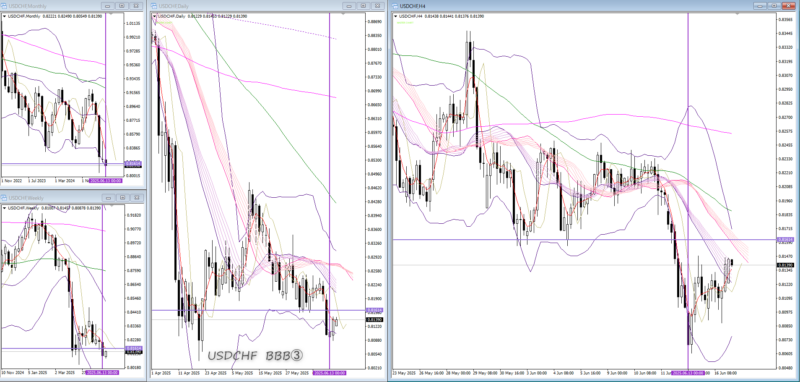Click '10 Nov 2024' on Weekly time axis
The height and width of the screenshot is (382, 800).
click(13, 373)
